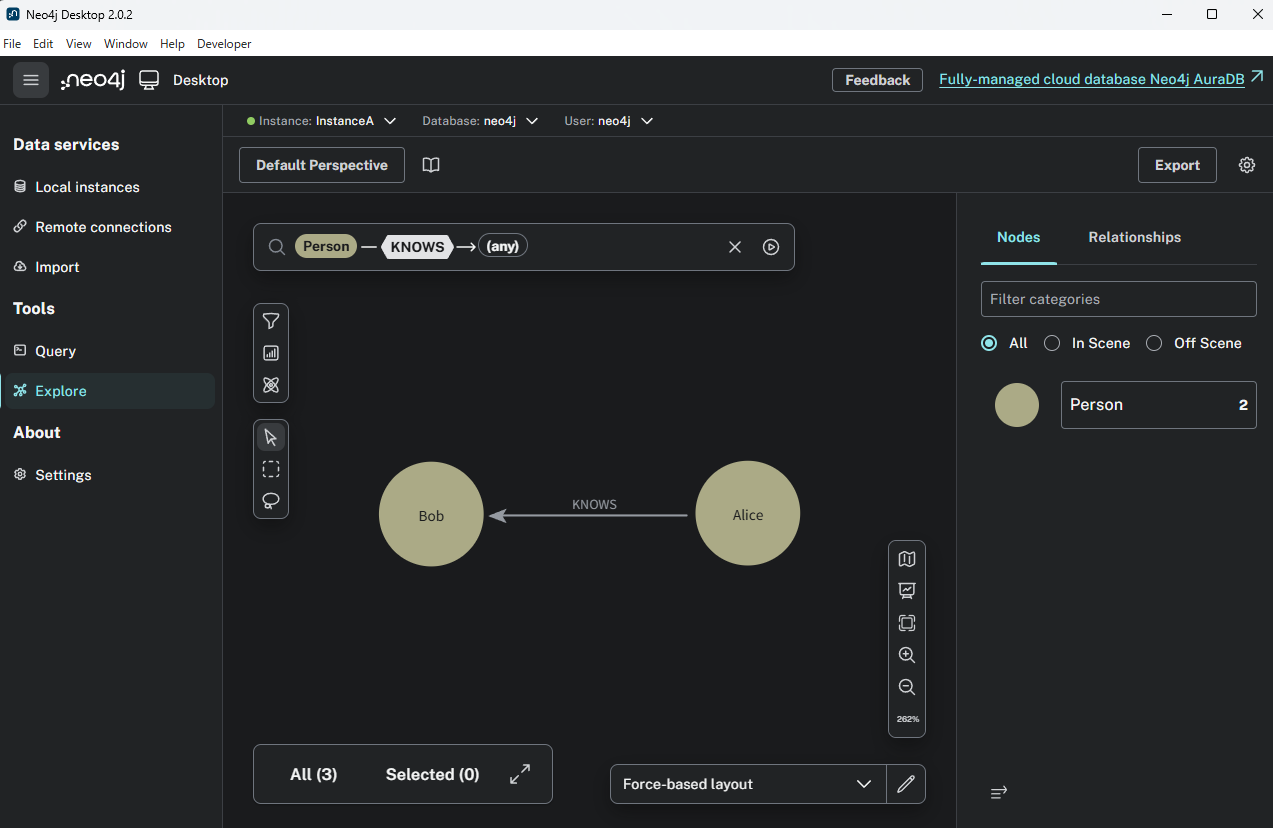Clear the search bar with X
Viewport: 1273px width, 828px height.
[x=735, y=247]
